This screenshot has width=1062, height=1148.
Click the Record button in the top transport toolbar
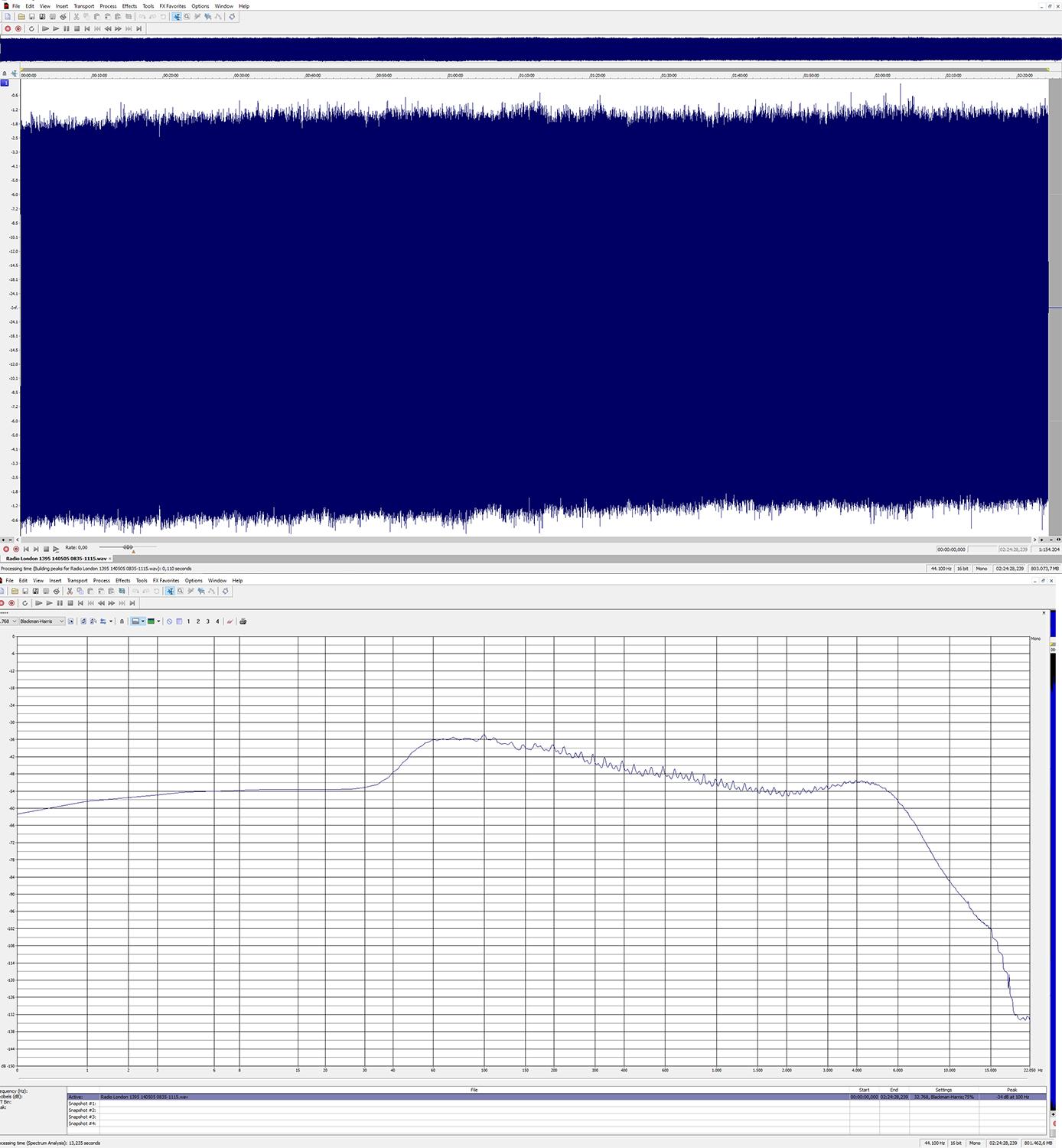[x=8, y=29]
